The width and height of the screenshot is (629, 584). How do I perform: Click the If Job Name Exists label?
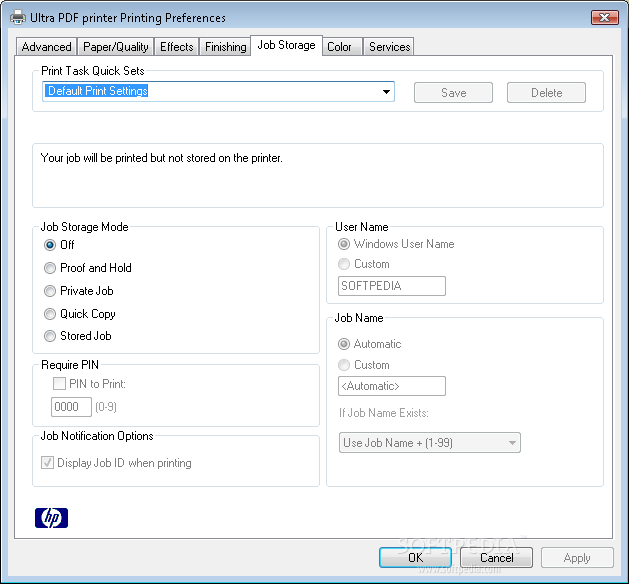click(383, 413)
